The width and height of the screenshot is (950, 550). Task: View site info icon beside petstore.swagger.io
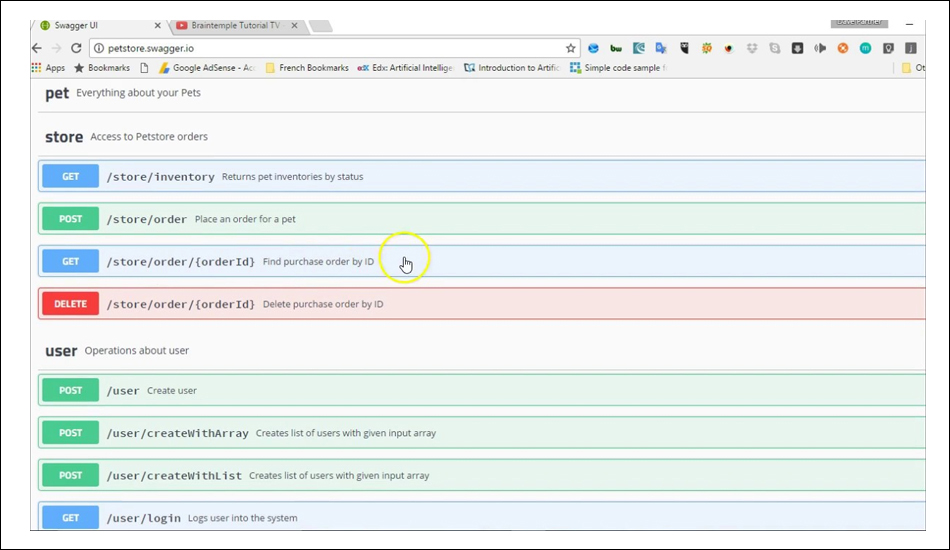point(99,48)
